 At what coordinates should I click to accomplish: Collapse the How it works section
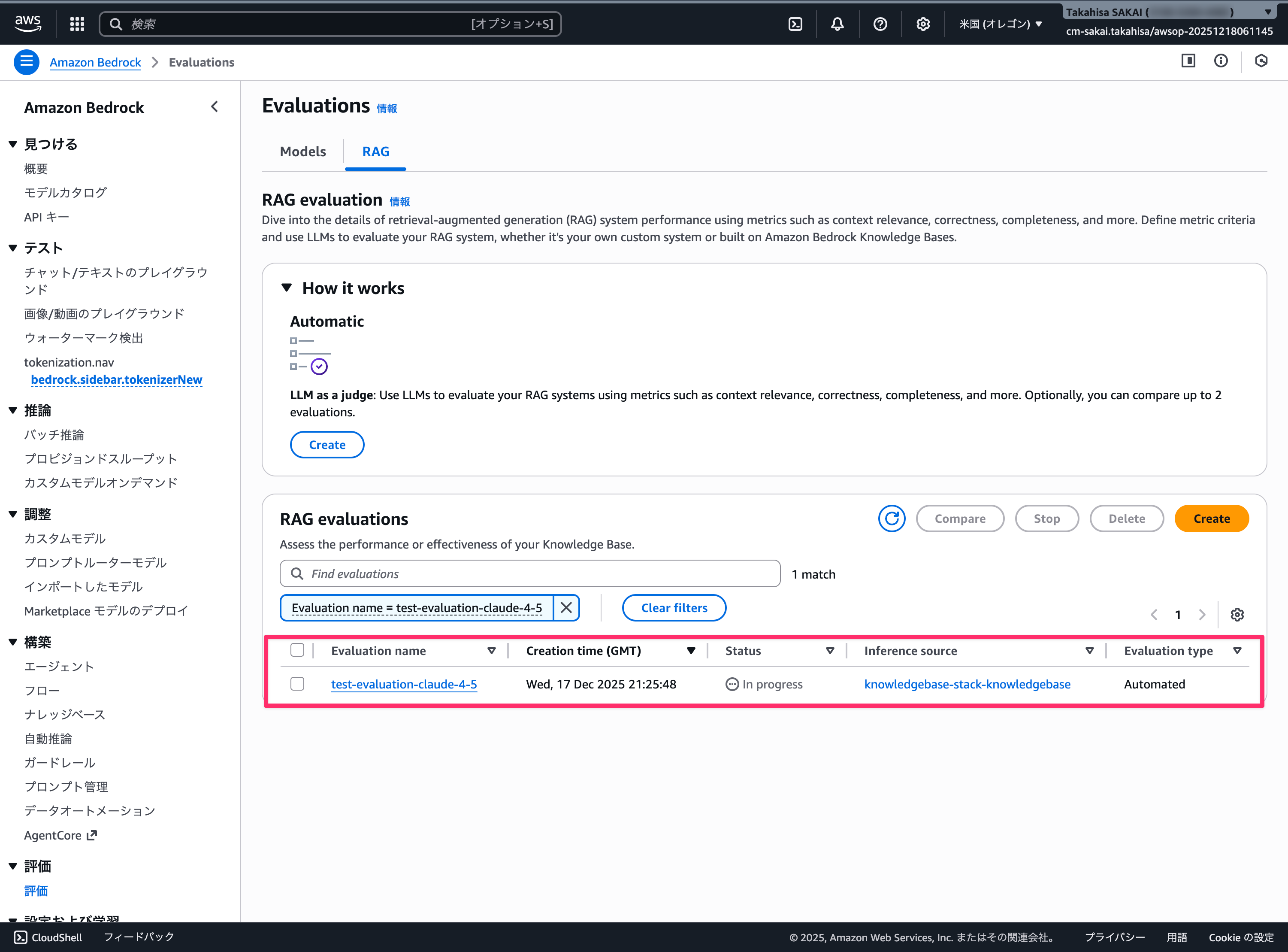click(287, 288)
